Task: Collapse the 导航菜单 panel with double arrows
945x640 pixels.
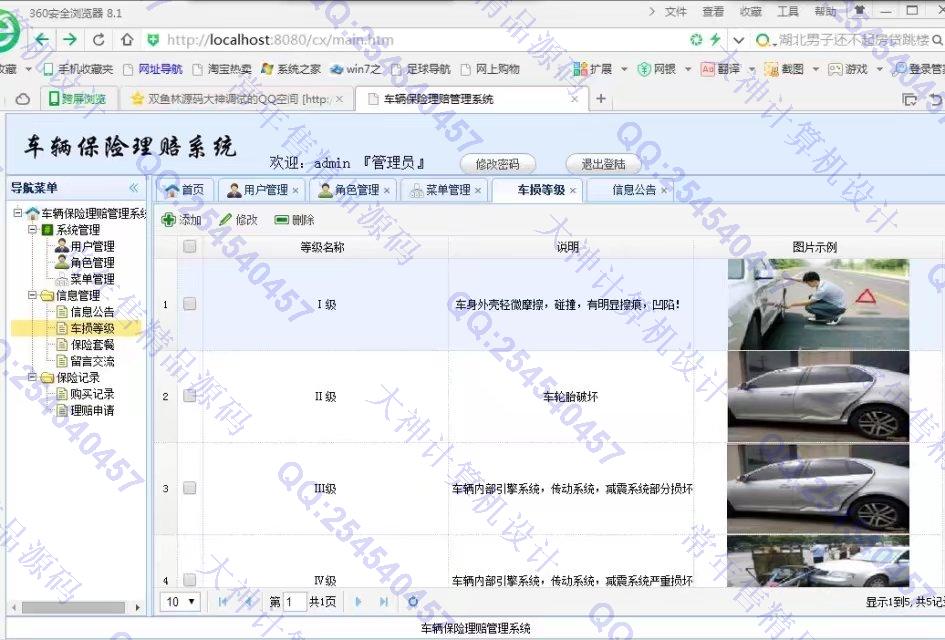Action: click(x=134, y=187)
